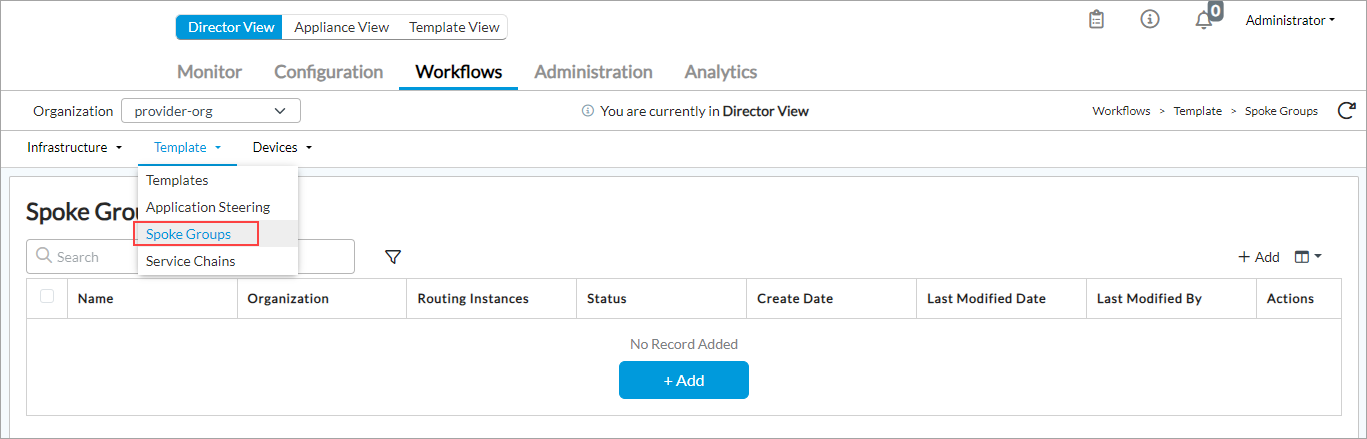Open the clipboard tasks icon

click(1096, 20)
